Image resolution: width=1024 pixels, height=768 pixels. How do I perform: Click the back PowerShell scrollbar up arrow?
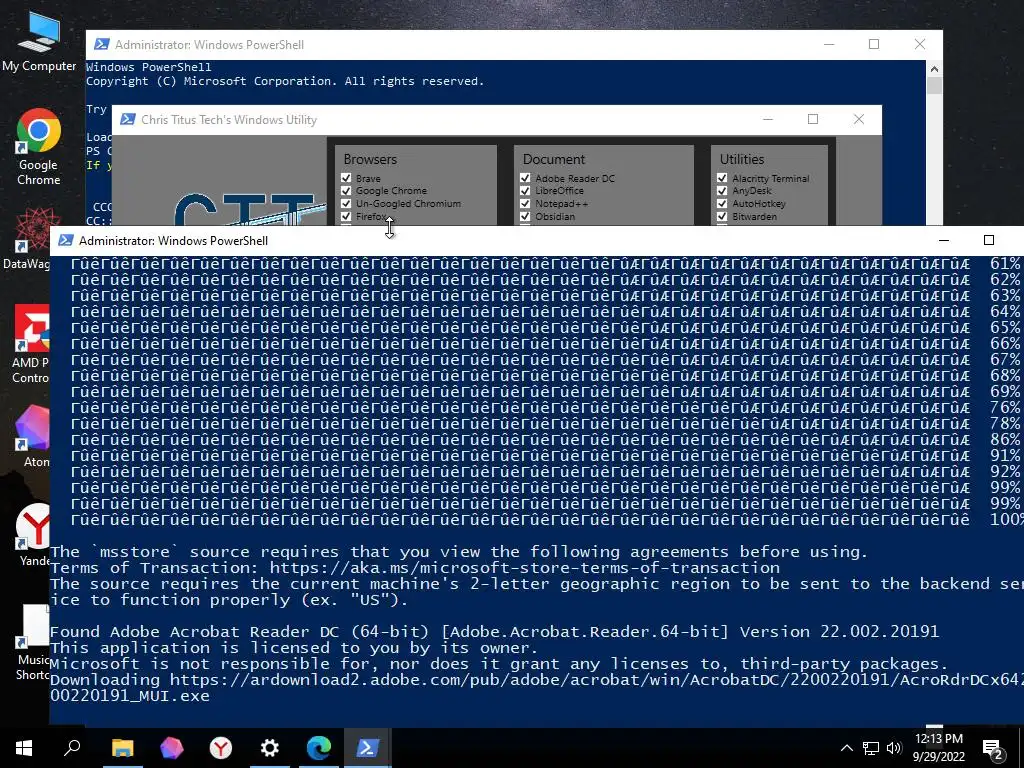(934, 69)
